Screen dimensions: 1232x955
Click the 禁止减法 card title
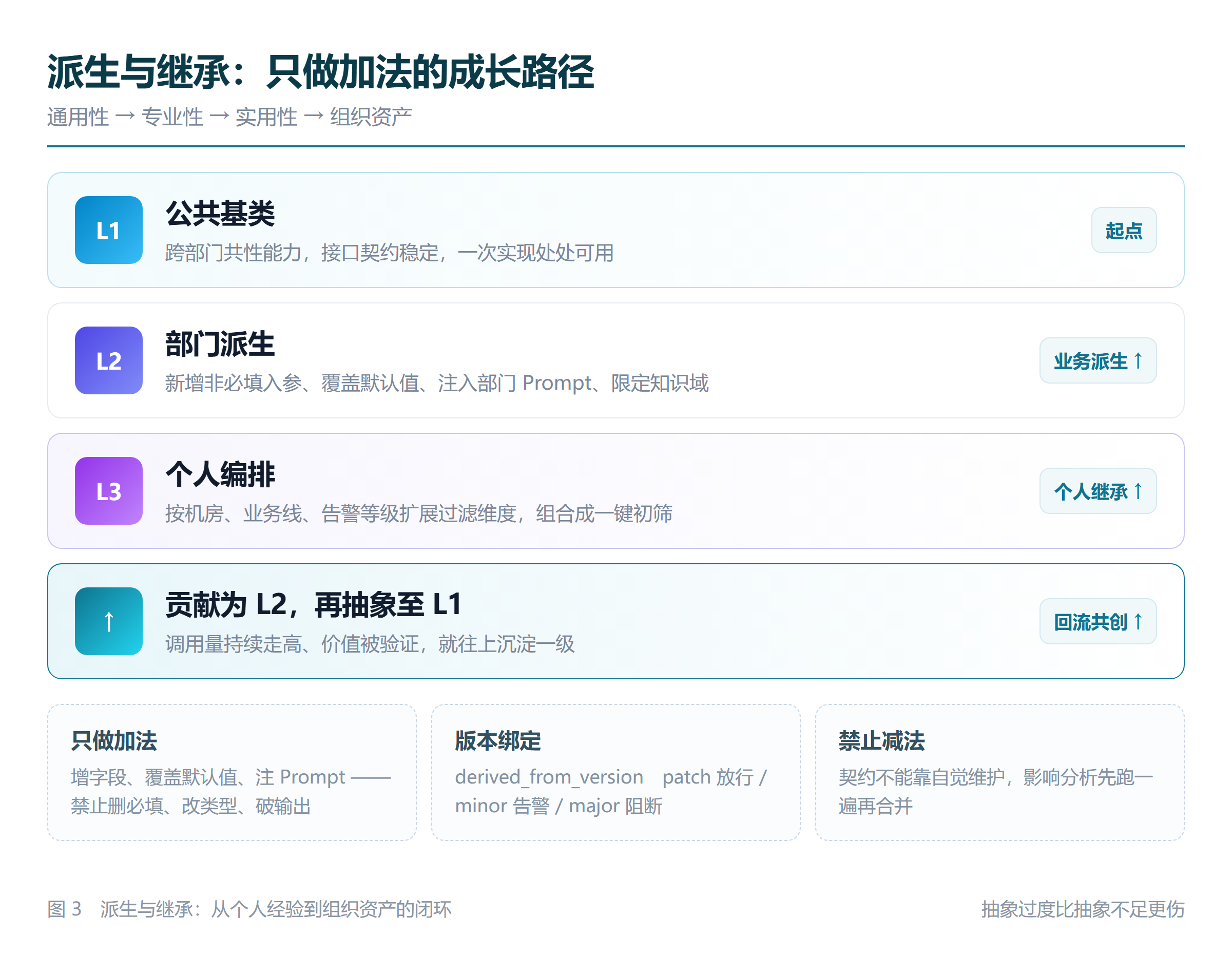point(882,741)
